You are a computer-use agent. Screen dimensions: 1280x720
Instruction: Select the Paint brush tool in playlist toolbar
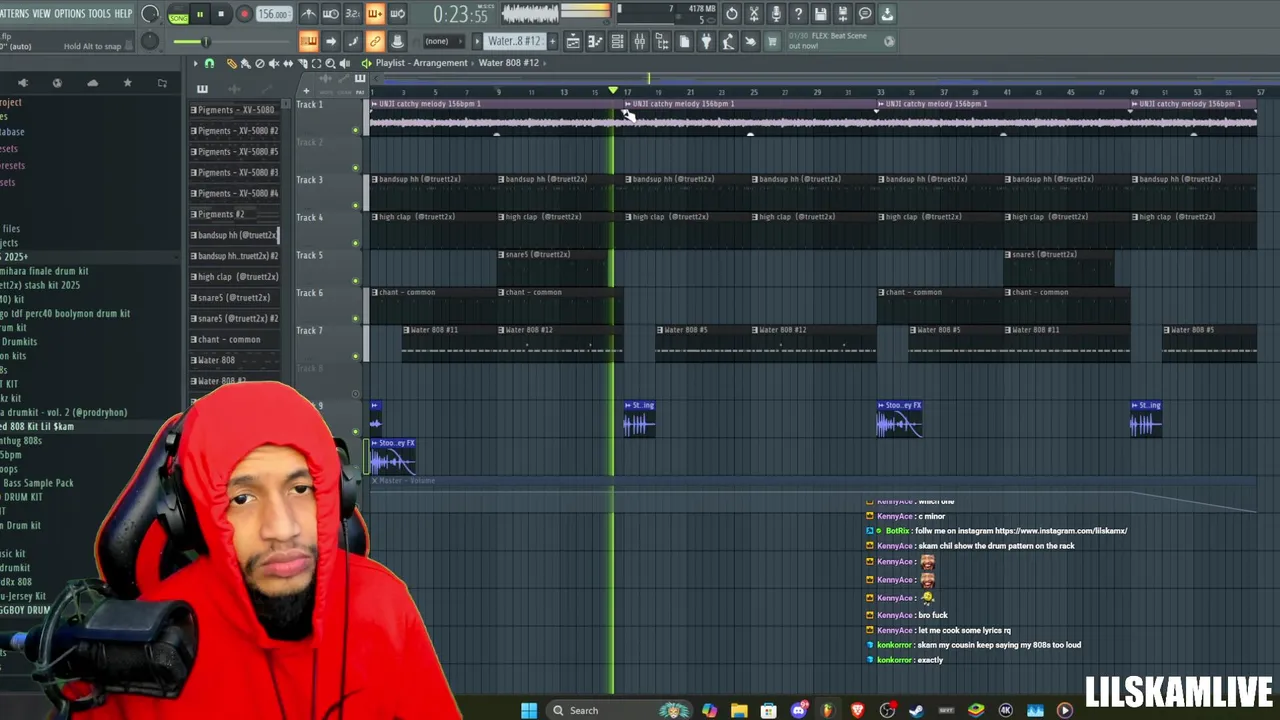(245, 63)
